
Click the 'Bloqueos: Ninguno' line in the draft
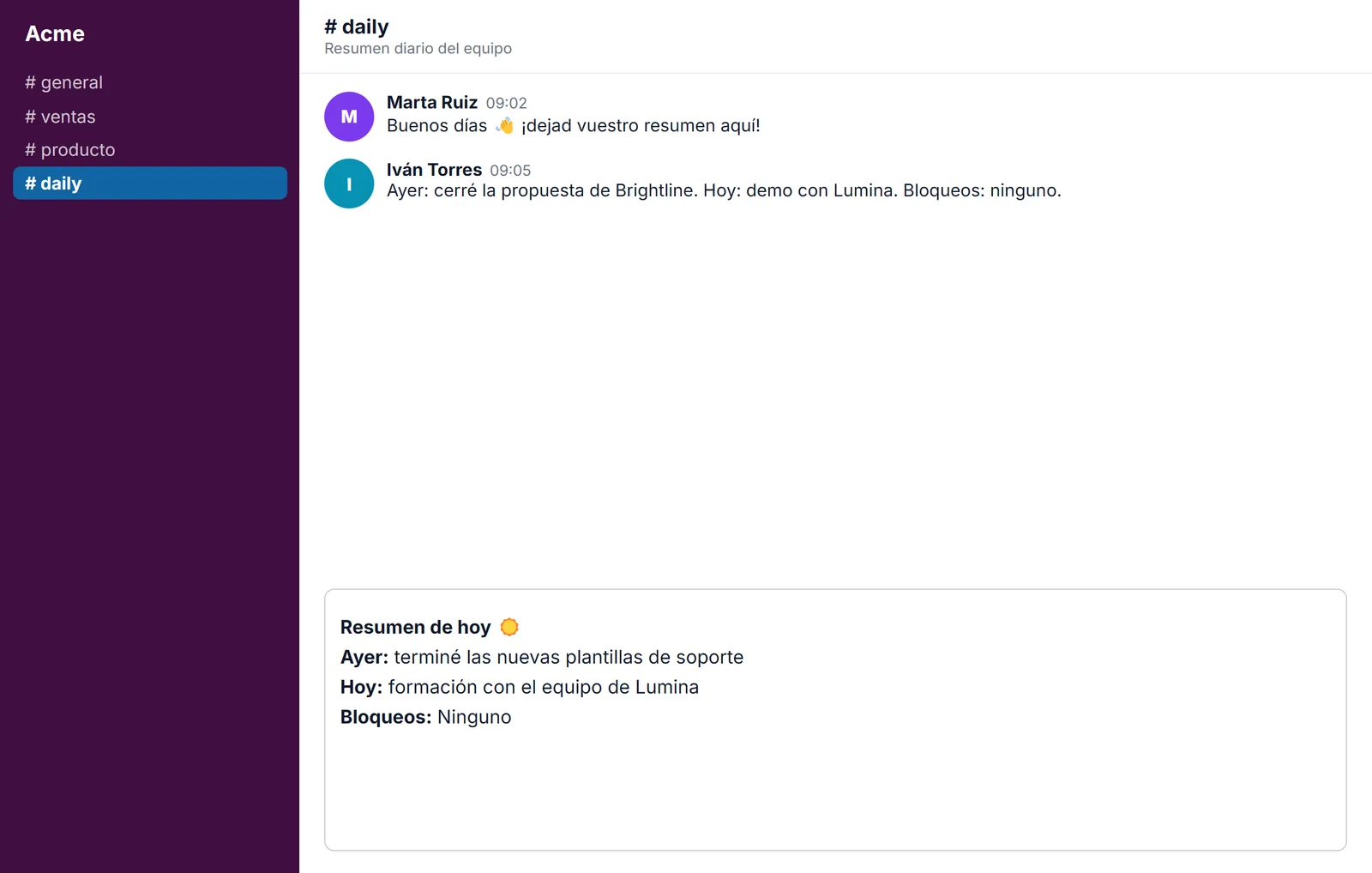pyautogui.click(x=426, y=717)
